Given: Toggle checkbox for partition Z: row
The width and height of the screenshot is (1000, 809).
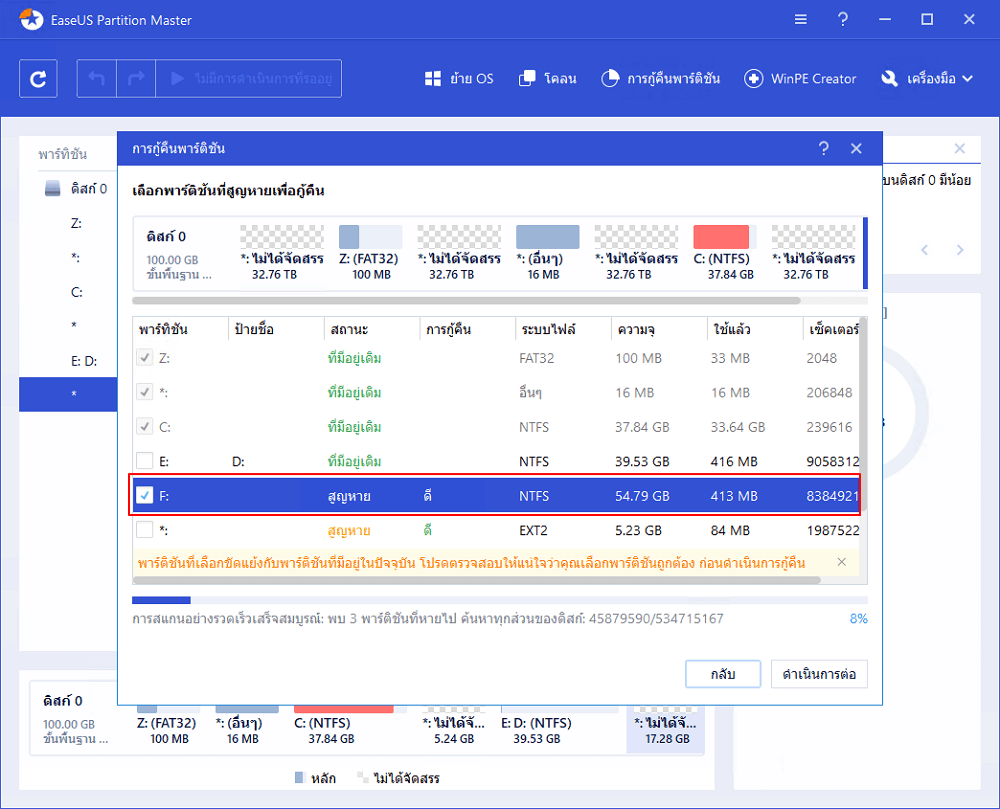Looking at the screenshot, I should [145, 358].
